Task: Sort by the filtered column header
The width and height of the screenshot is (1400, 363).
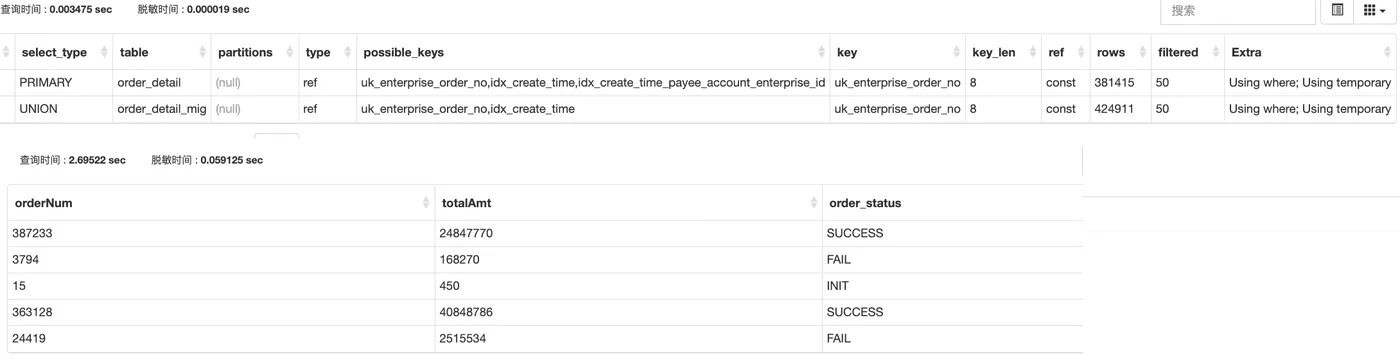Action: (1187, 52)
